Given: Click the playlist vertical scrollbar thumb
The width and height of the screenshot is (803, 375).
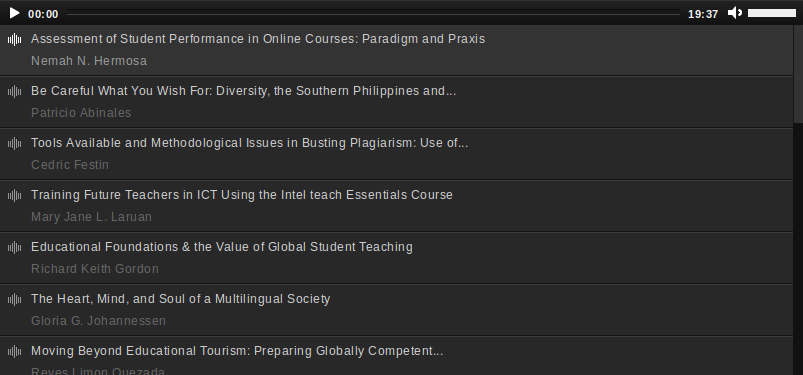Looking at the screenshot, I should [x=798, y=74].
